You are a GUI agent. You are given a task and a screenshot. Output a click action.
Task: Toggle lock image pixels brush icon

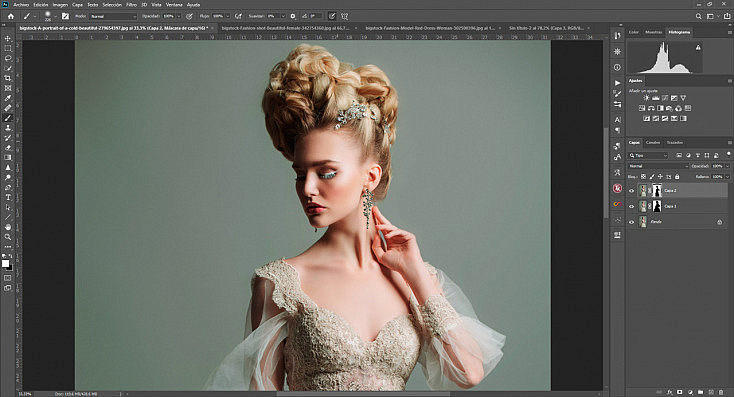click(x=652, y=176)
